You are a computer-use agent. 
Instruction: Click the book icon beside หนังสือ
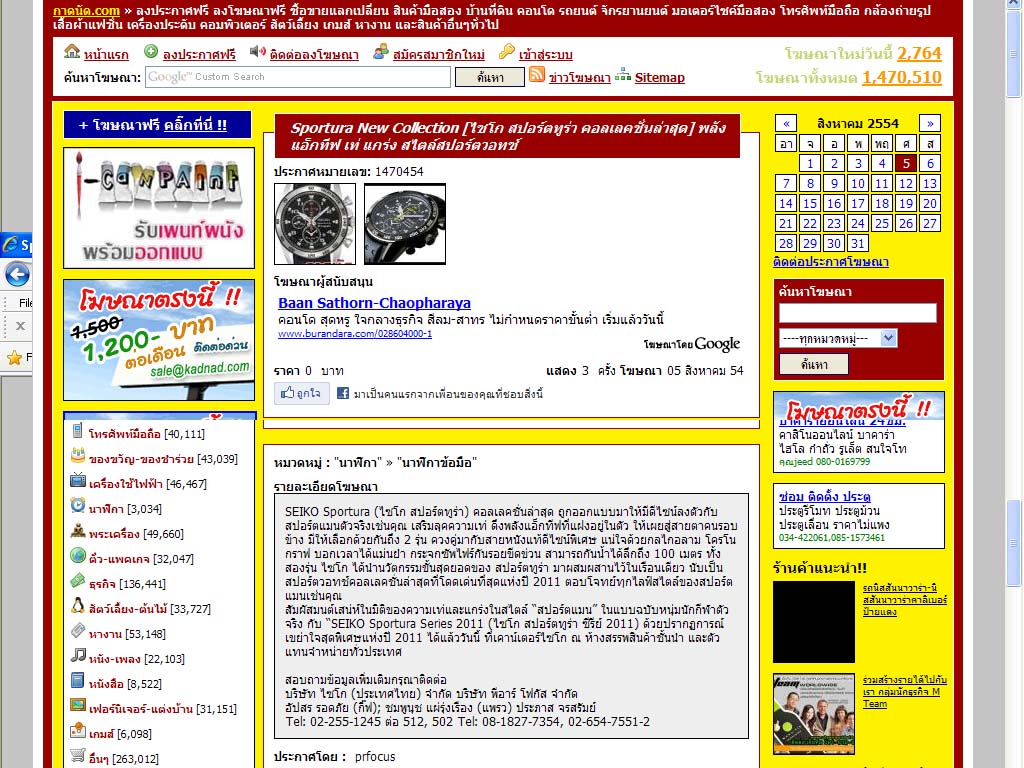coord(78,680)
